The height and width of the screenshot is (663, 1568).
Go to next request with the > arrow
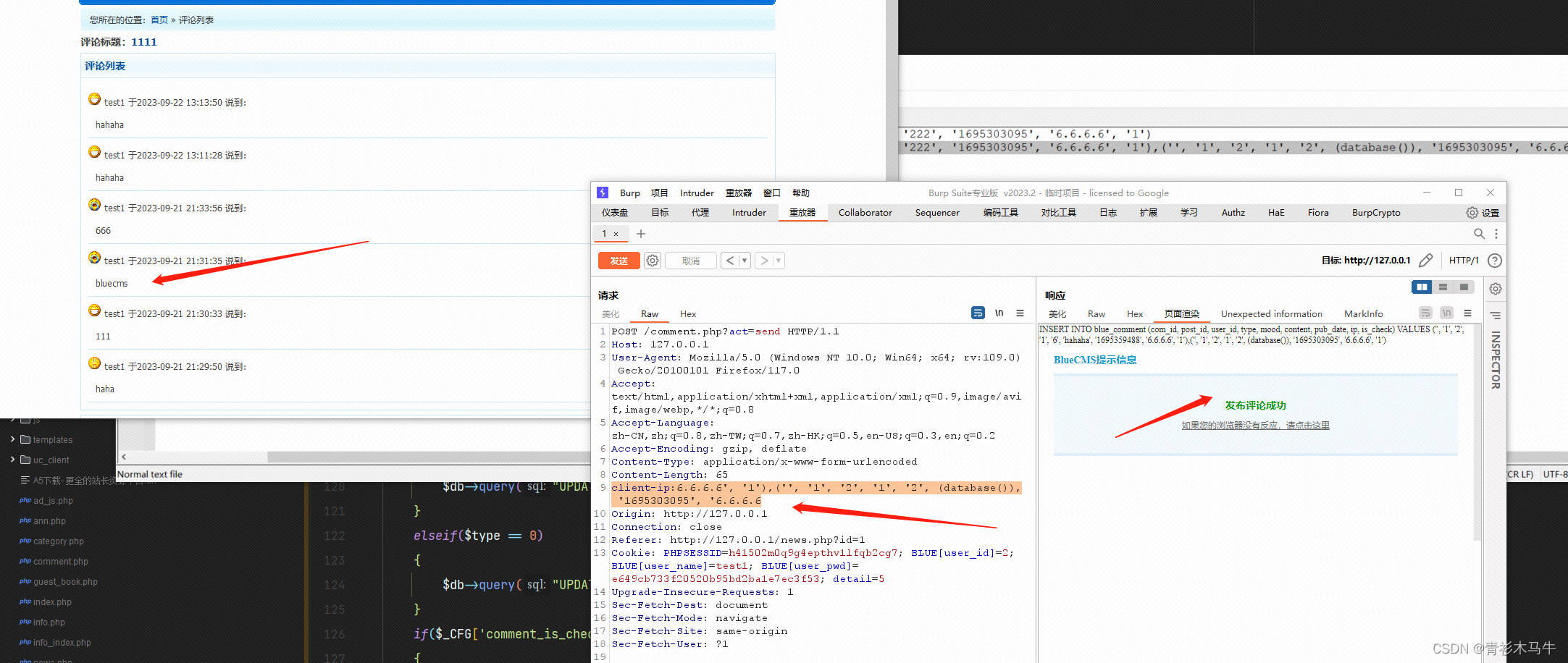(x=764, y=261)
